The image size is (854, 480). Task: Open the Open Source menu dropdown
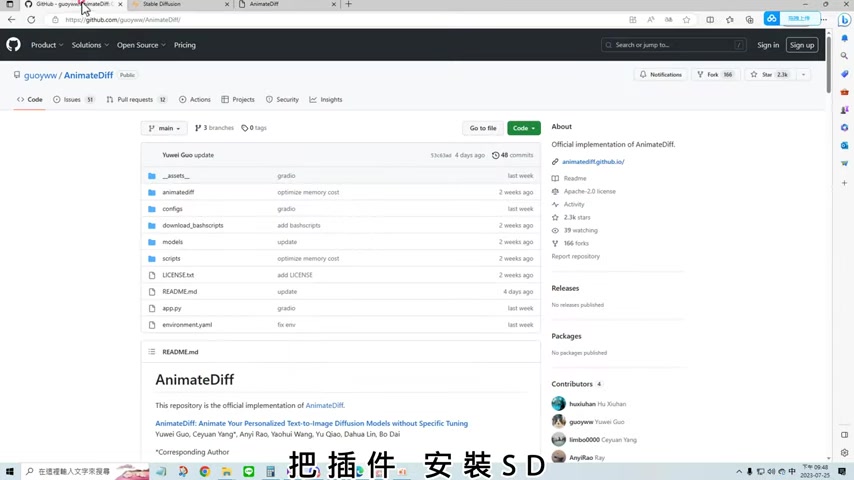pos(141,45)
